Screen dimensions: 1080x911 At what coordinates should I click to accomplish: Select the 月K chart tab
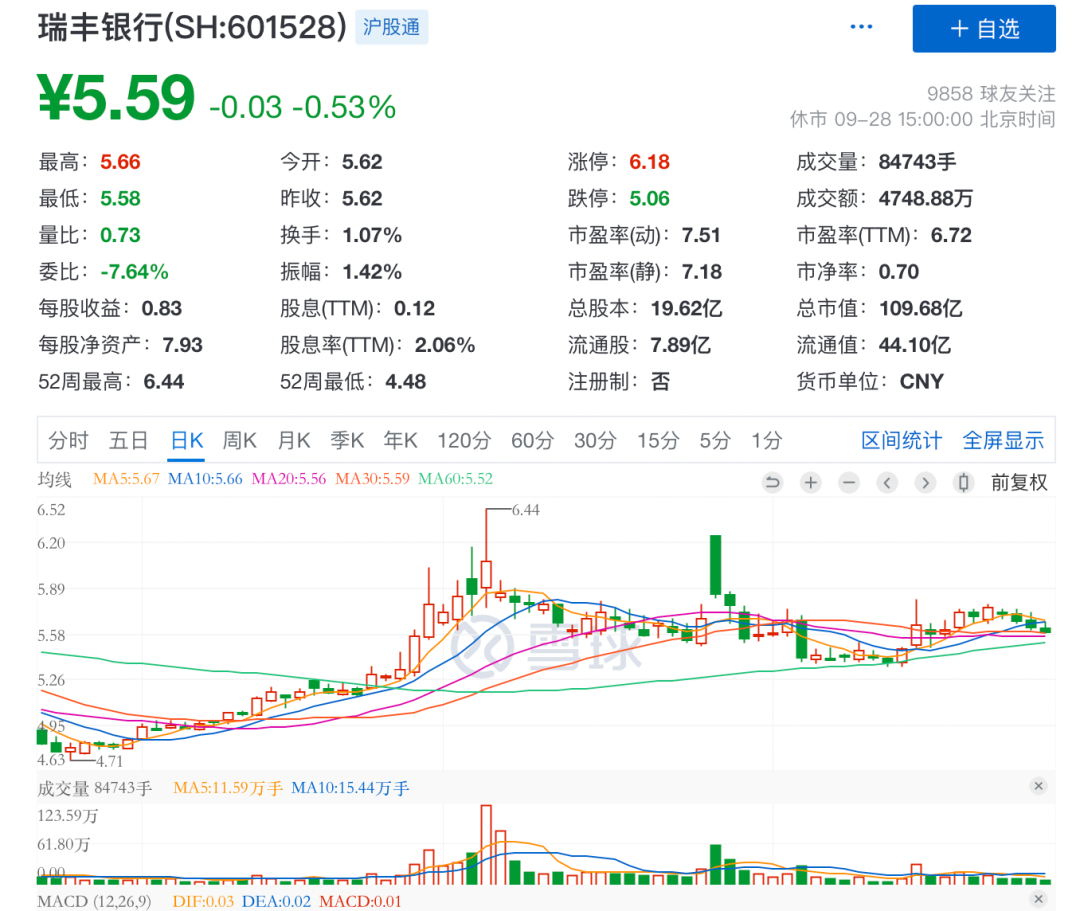click(294, 440)
